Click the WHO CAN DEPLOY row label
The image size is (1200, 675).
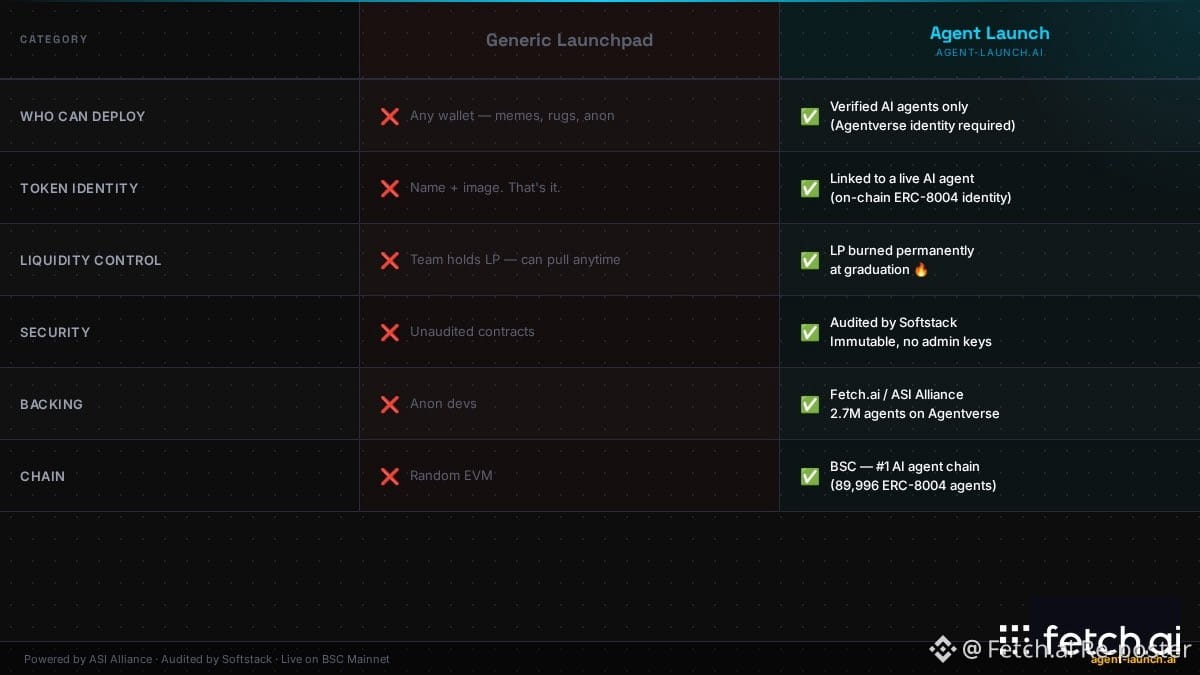click(83, 116)
